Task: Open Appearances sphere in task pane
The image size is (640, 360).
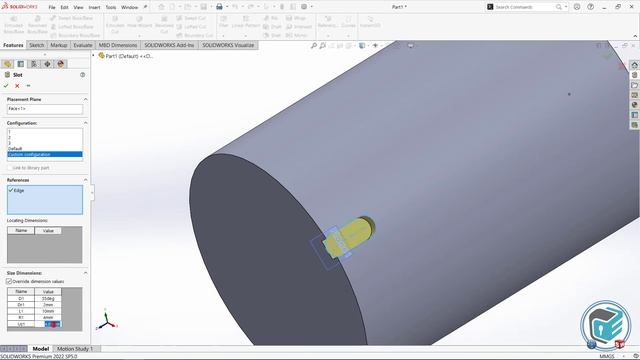Action: tap(634, 105)
